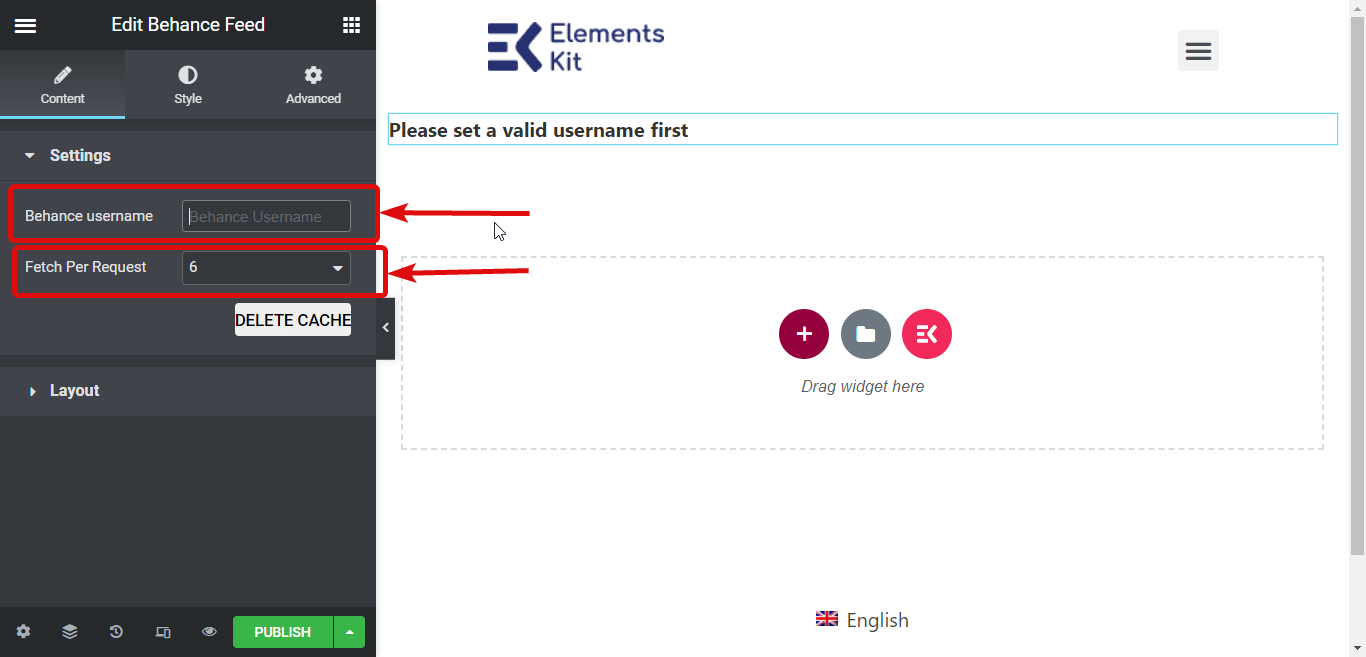
Task: Open the Elementor hamburger menu in panel header
Action: coord(25,25)
